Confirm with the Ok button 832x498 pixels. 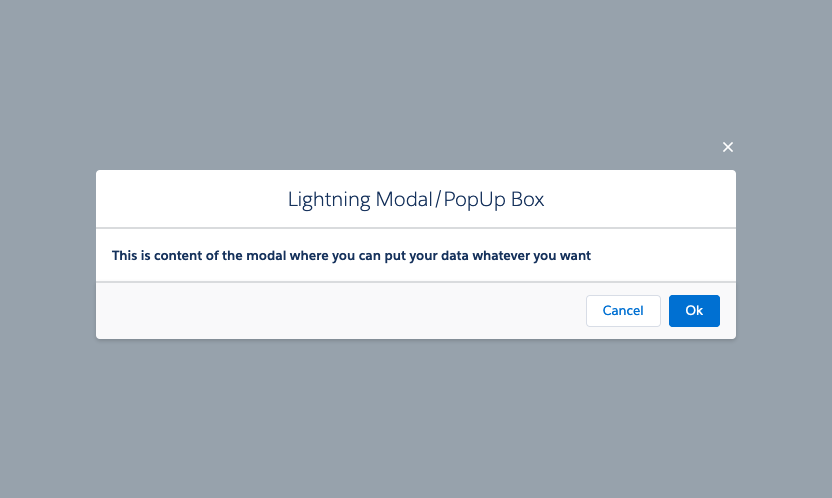[694, 311]
